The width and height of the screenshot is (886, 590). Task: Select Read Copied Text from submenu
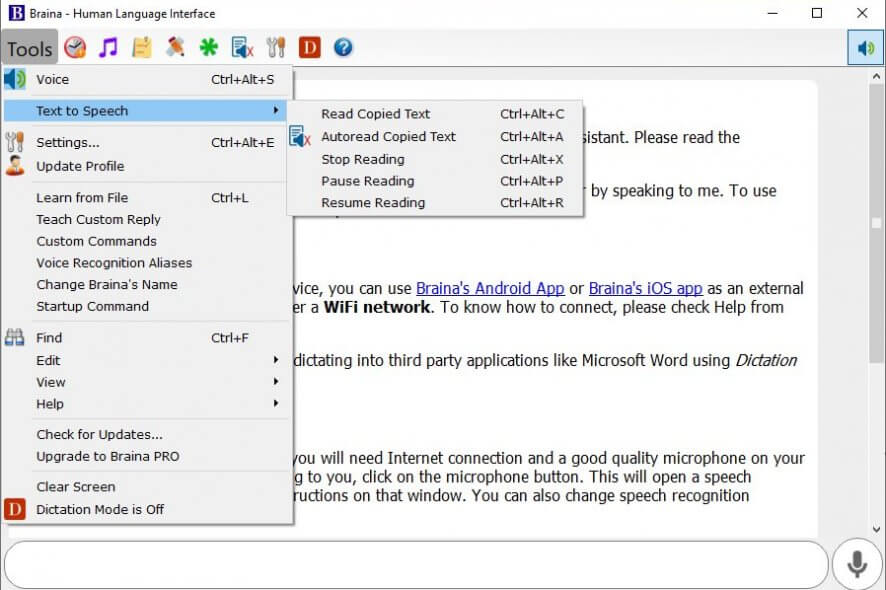pyautogui.click(x=375, y=114)
